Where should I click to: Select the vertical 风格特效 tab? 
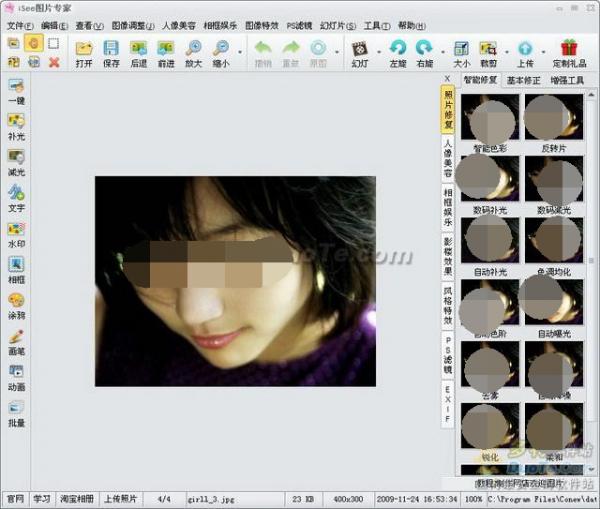point(448,305)
